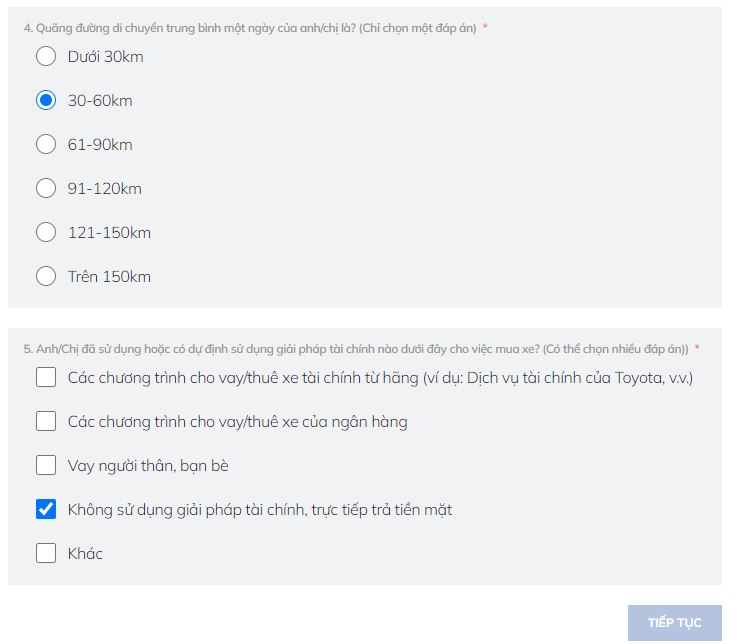Enable the bank loan "ngân hàng" checkbox
Image resolution: width=737 pixels, height=644 pixels.
(x=46, y=421)
